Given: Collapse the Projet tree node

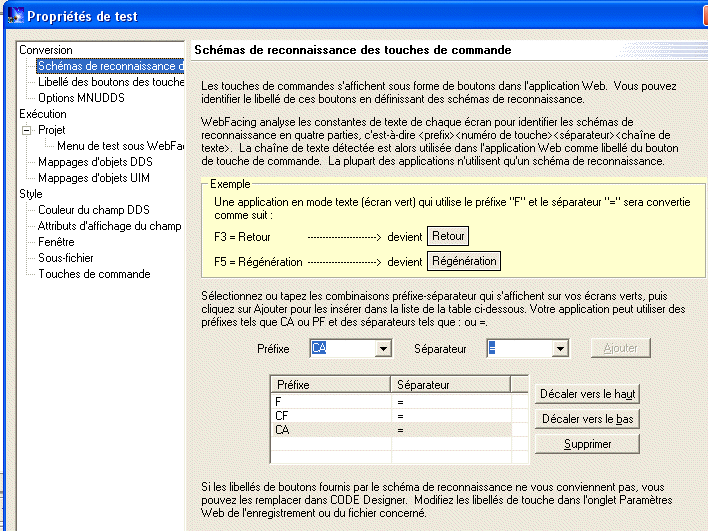Looking at the screenshot, I should tap(27, 130).
